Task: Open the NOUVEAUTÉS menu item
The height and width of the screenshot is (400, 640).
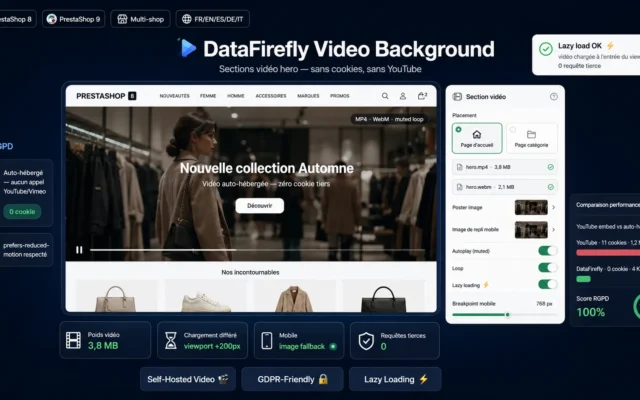Action: [x=175, y=96]
